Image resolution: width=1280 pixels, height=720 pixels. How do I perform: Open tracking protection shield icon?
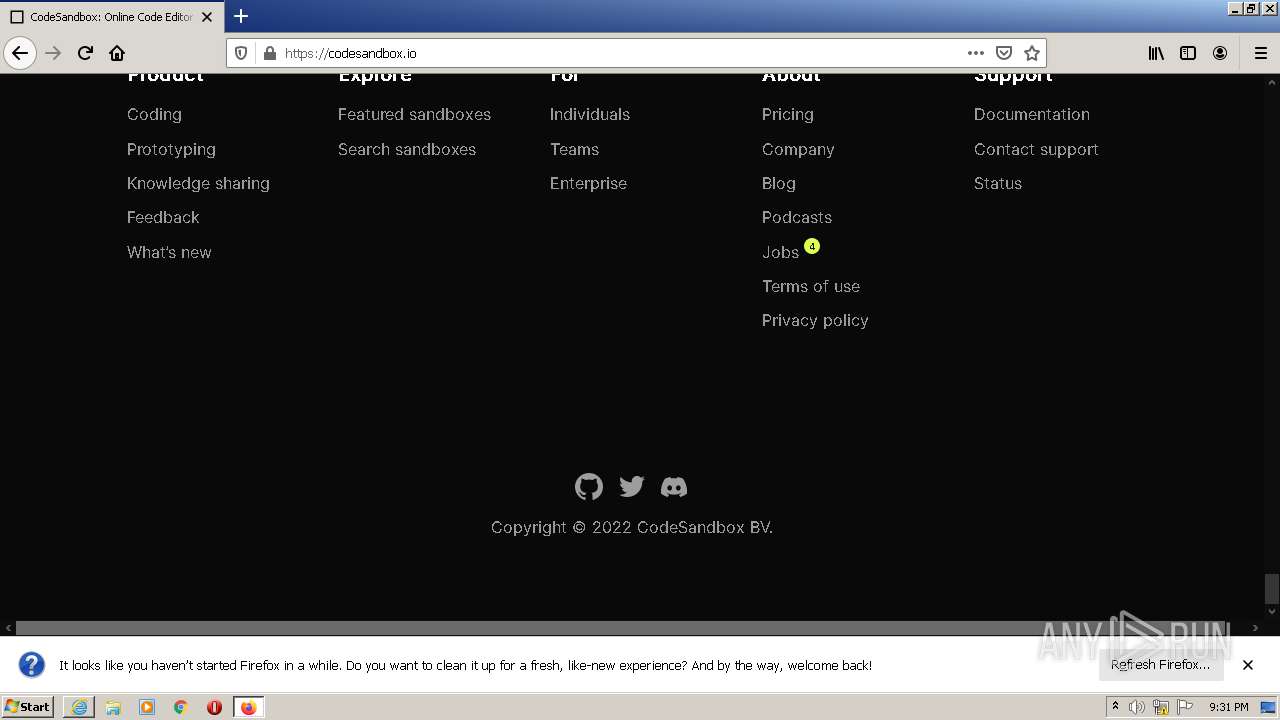[x=241, y=53]
